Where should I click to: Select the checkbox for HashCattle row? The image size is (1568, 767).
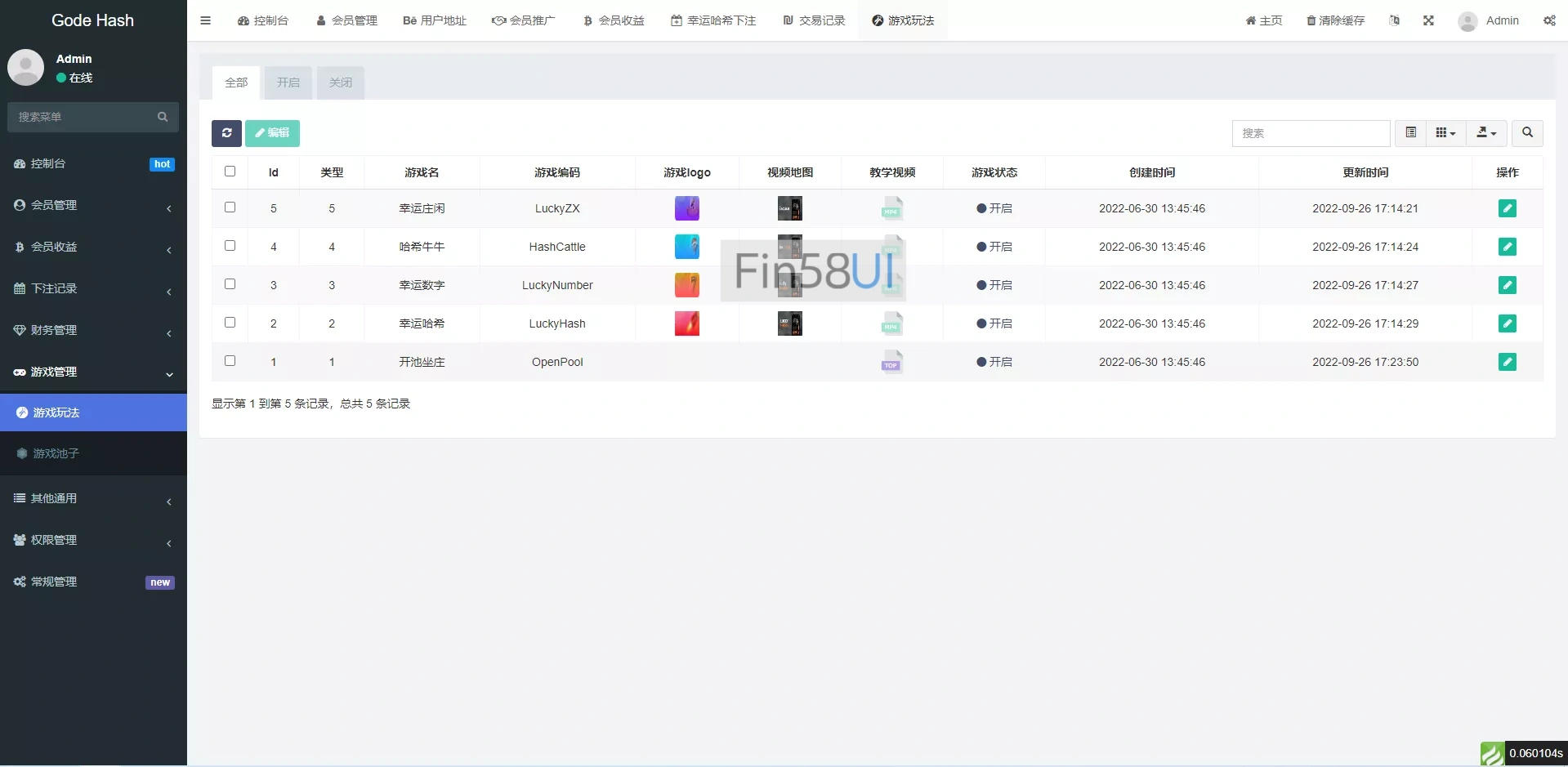(230, 246)
